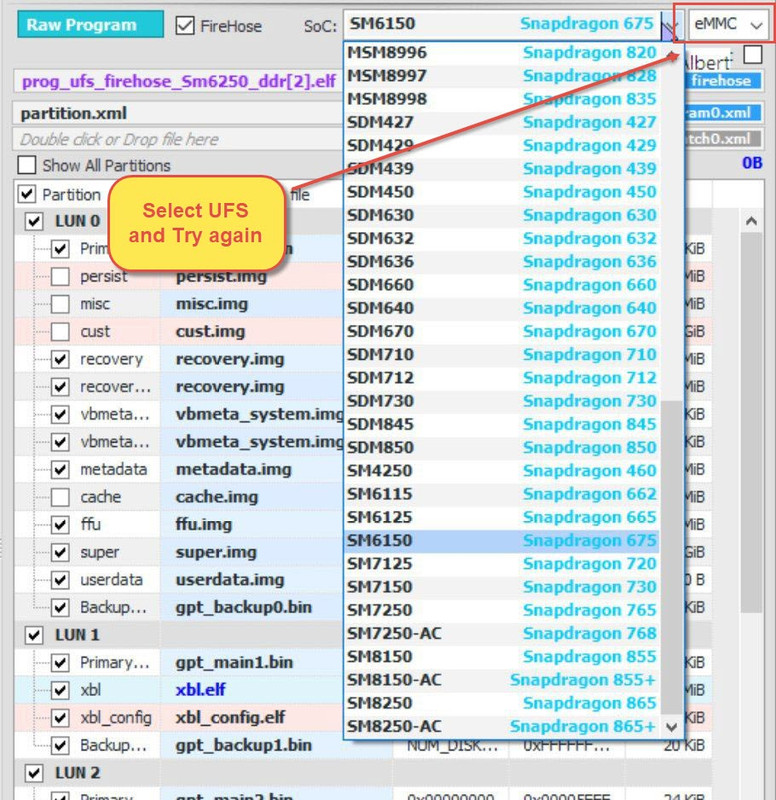Click the gpt_backup0.bin file name
This screenshot has width=776, height=800.
tap(243, 607)
